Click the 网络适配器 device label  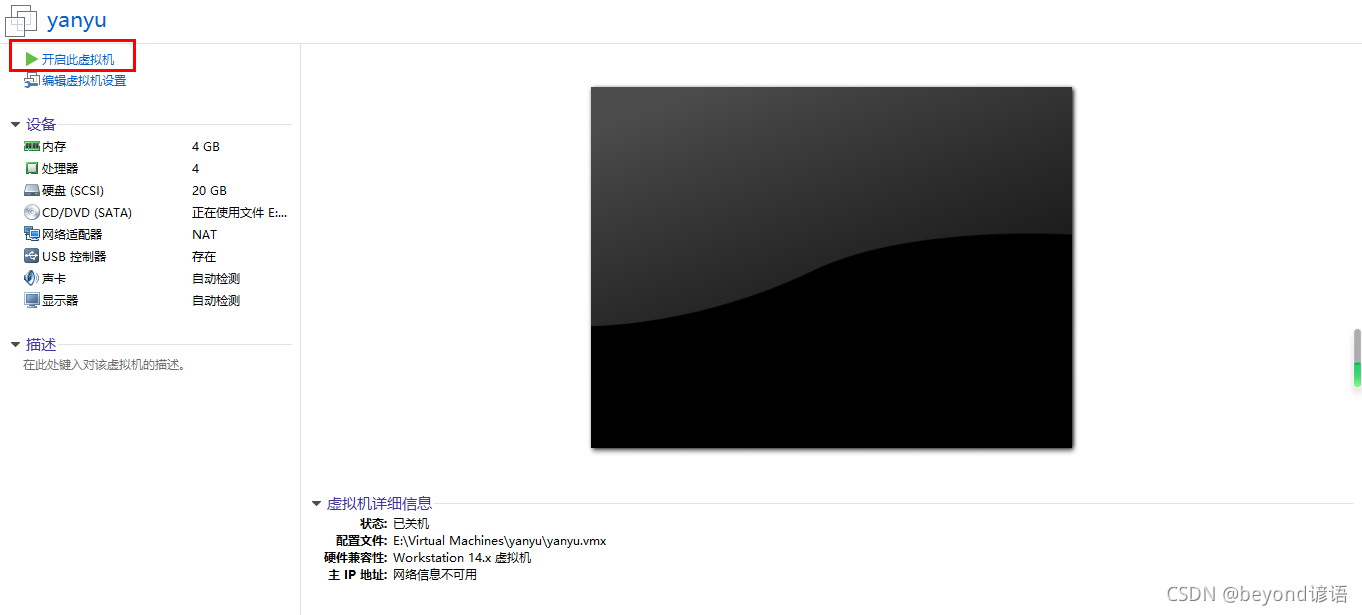pos(72,234)
